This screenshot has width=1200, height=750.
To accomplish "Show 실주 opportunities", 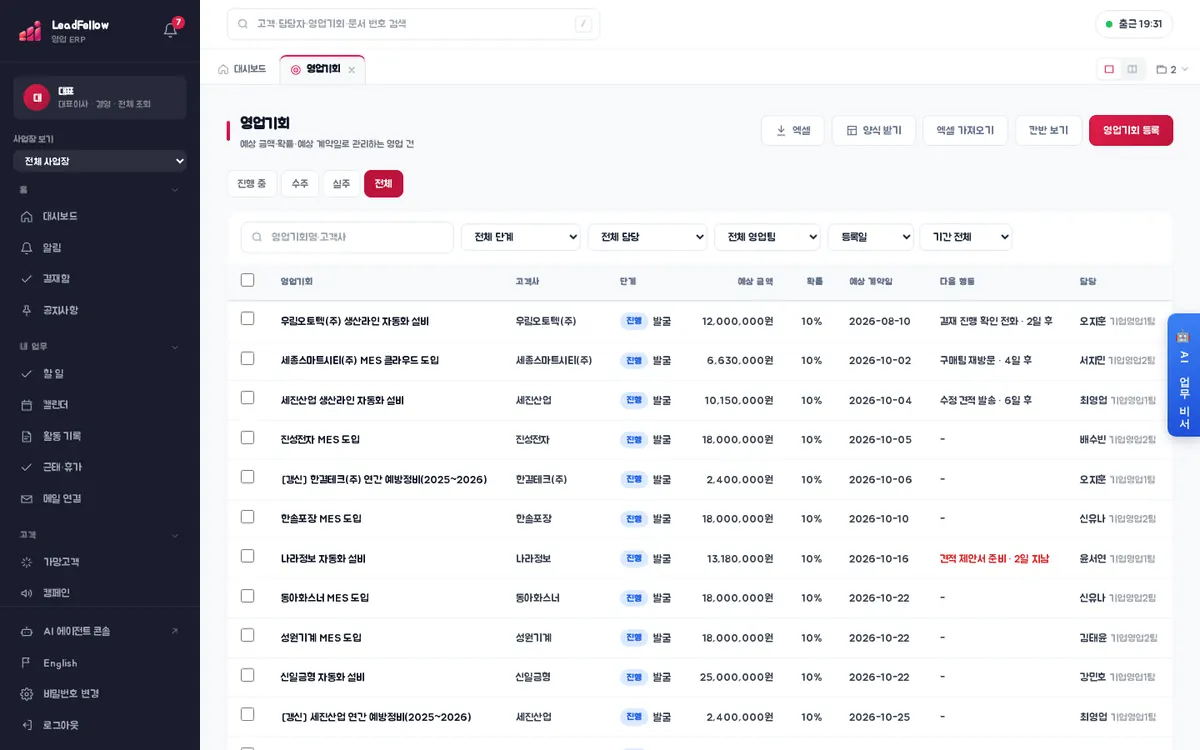I will [342, 184].
